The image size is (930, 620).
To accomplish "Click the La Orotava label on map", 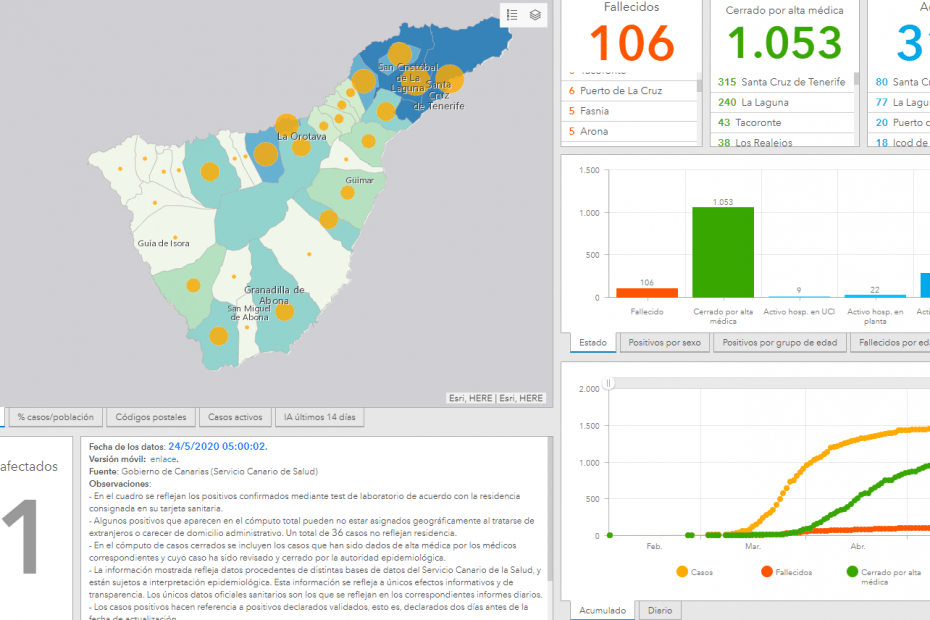I will click(302, 136).
